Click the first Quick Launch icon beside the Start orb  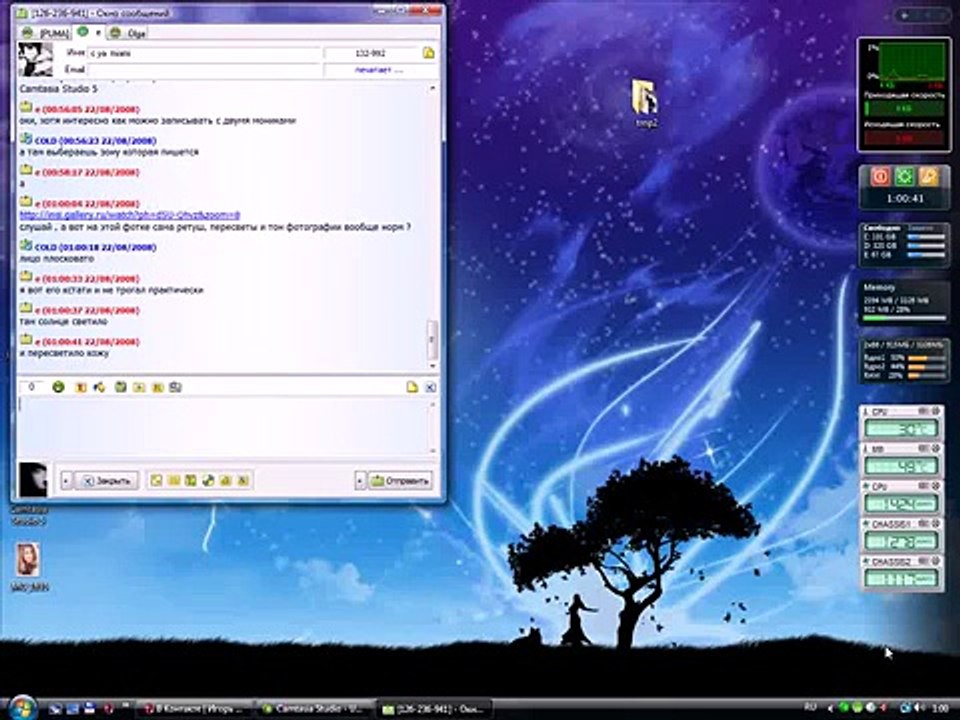(x=55, y=708)
